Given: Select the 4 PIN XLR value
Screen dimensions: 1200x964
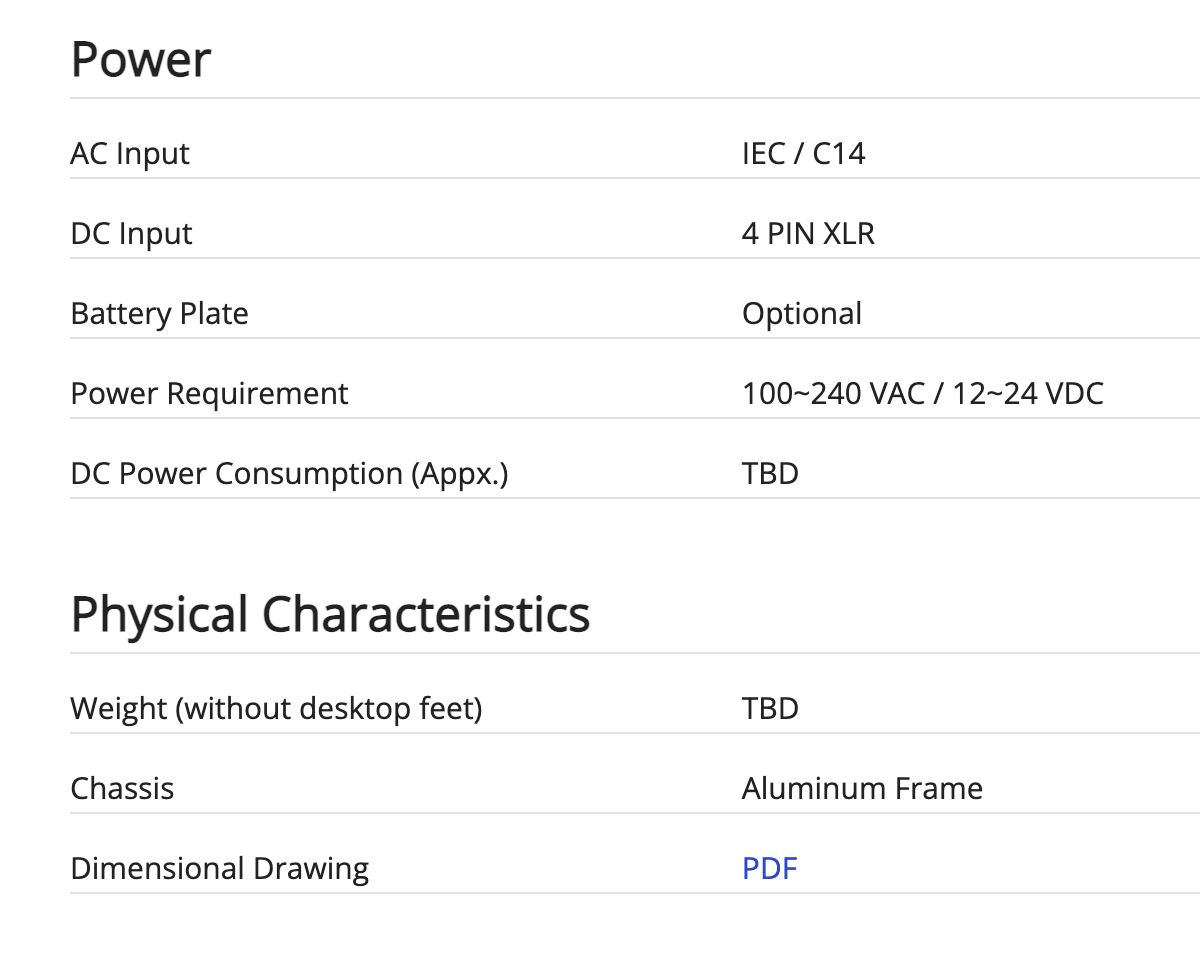Looking at the screenshot, I should click(808, 234).
